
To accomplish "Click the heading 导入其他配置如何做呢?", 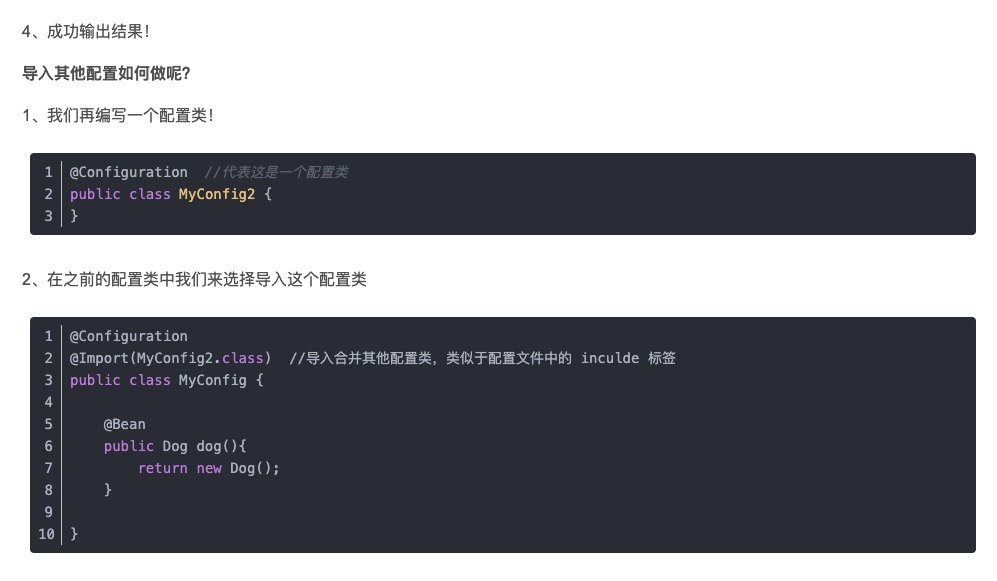I will point(106,74).
